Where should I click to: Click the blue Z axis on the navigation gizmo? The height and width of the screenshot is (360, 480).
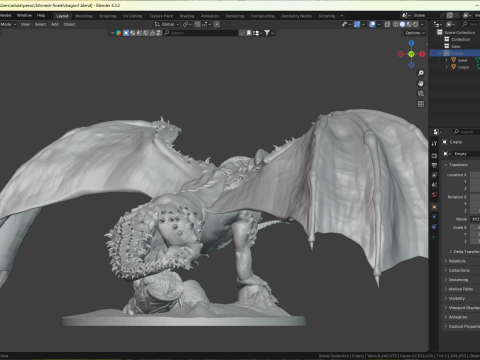[411, 43]
